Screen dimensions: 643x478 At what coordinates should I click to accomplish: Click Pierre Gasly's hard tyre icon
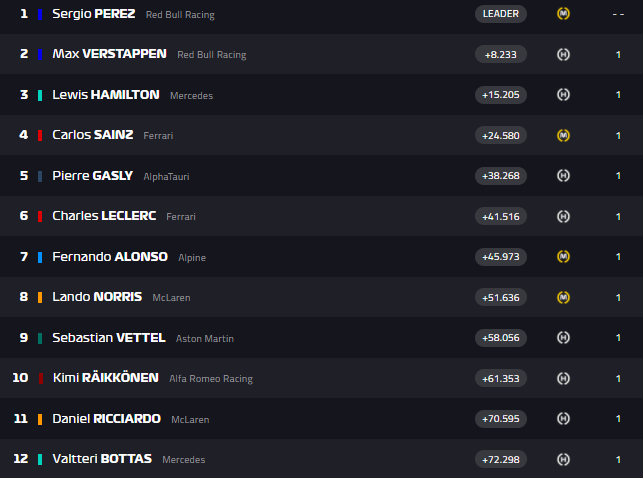click(564, 176)
